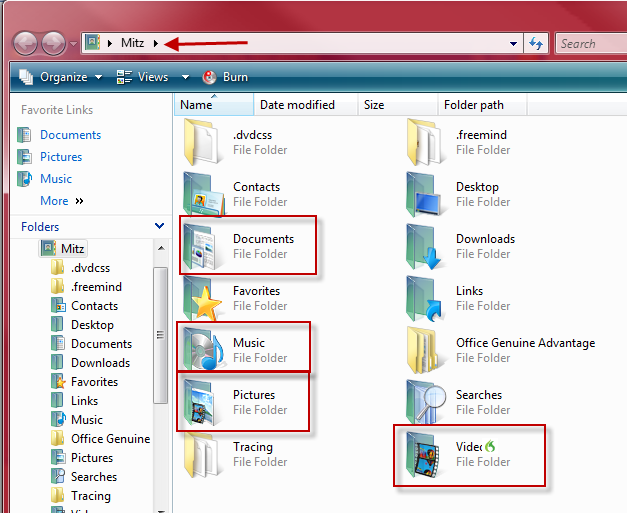Click the Burn disc icon in toolbar

209,77
